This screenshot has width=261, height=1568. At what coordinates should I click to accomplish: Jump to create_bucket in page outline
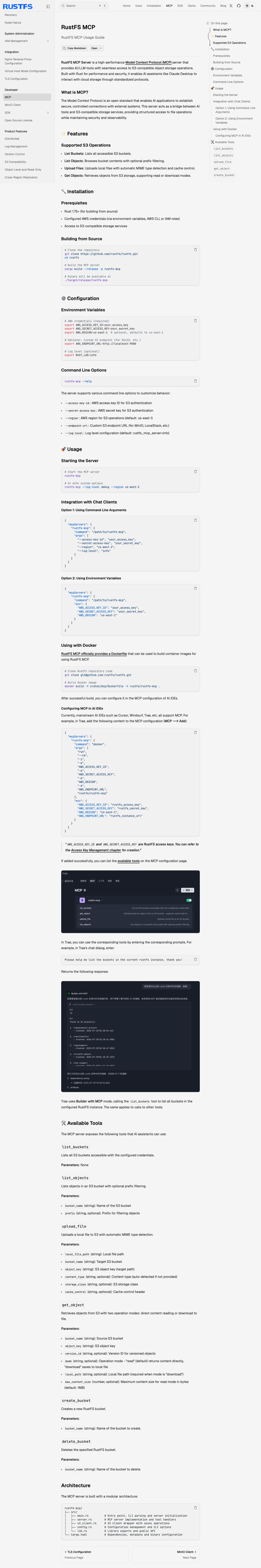pos(224,175)
